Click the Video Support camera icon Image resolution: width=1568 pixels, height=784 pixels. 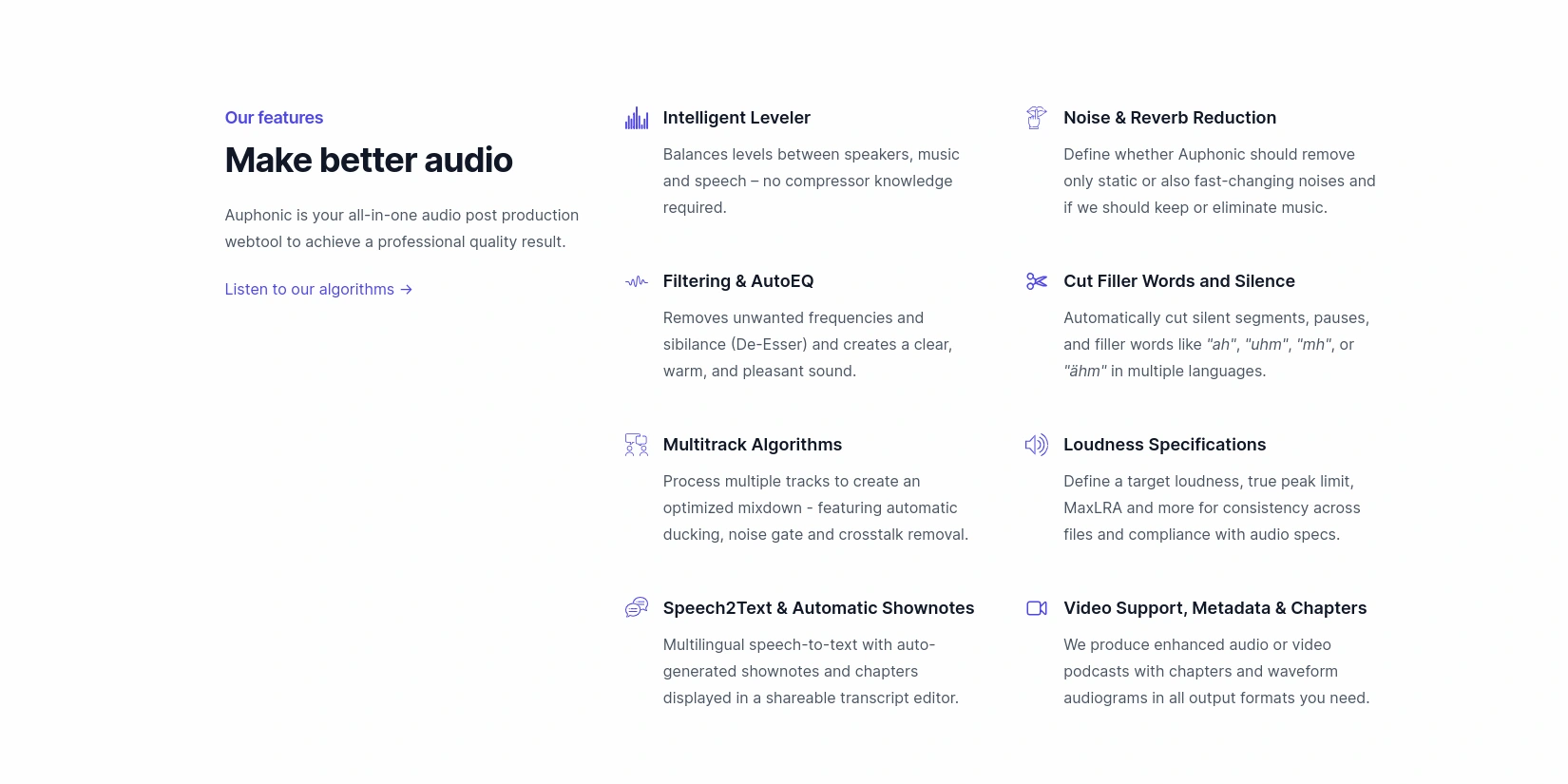point(1036,608)
